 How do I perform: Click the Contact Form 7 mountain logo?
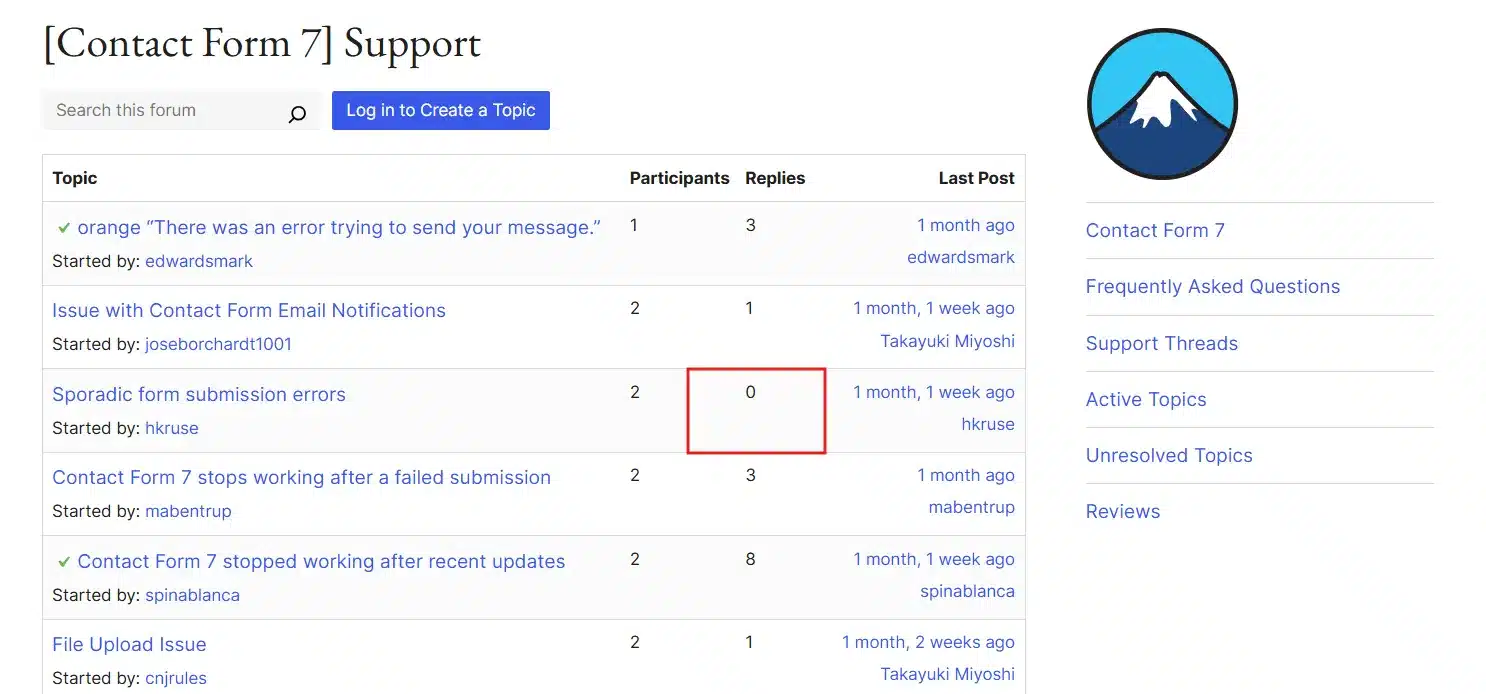[x=1162, y=103]
